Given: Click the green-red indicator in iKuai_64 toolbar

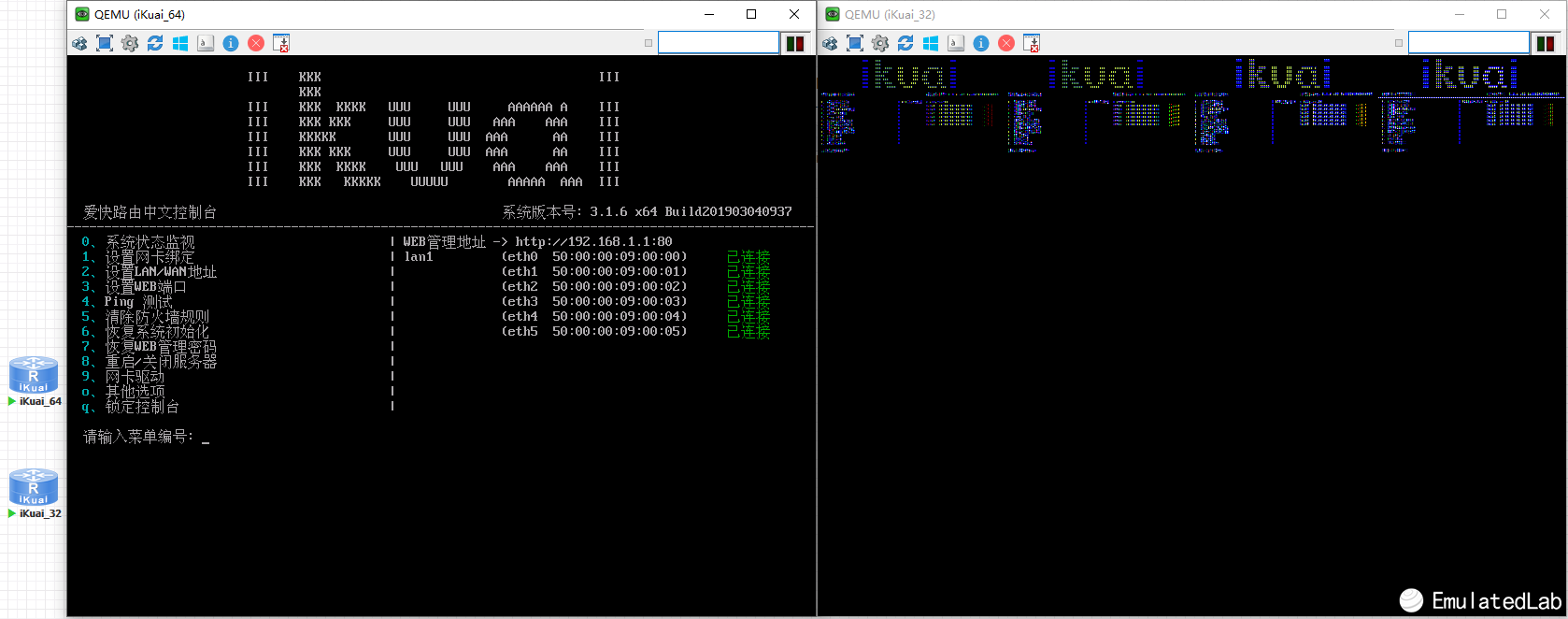Looking at the screenshot, I should [795, 43].
